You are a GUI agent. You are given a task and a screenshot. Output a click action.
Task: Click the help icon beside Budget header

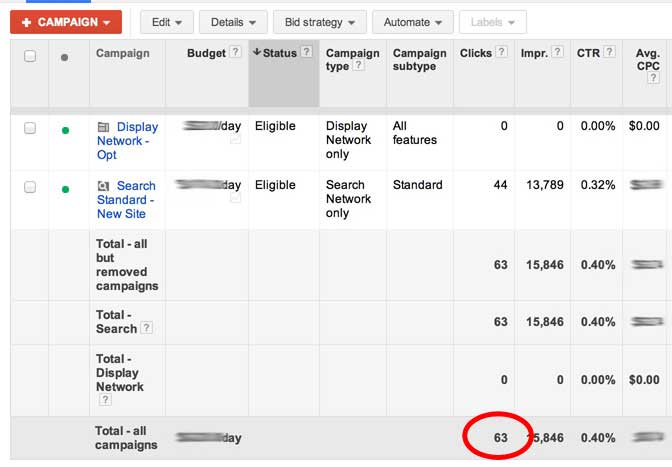coord(235,53)
